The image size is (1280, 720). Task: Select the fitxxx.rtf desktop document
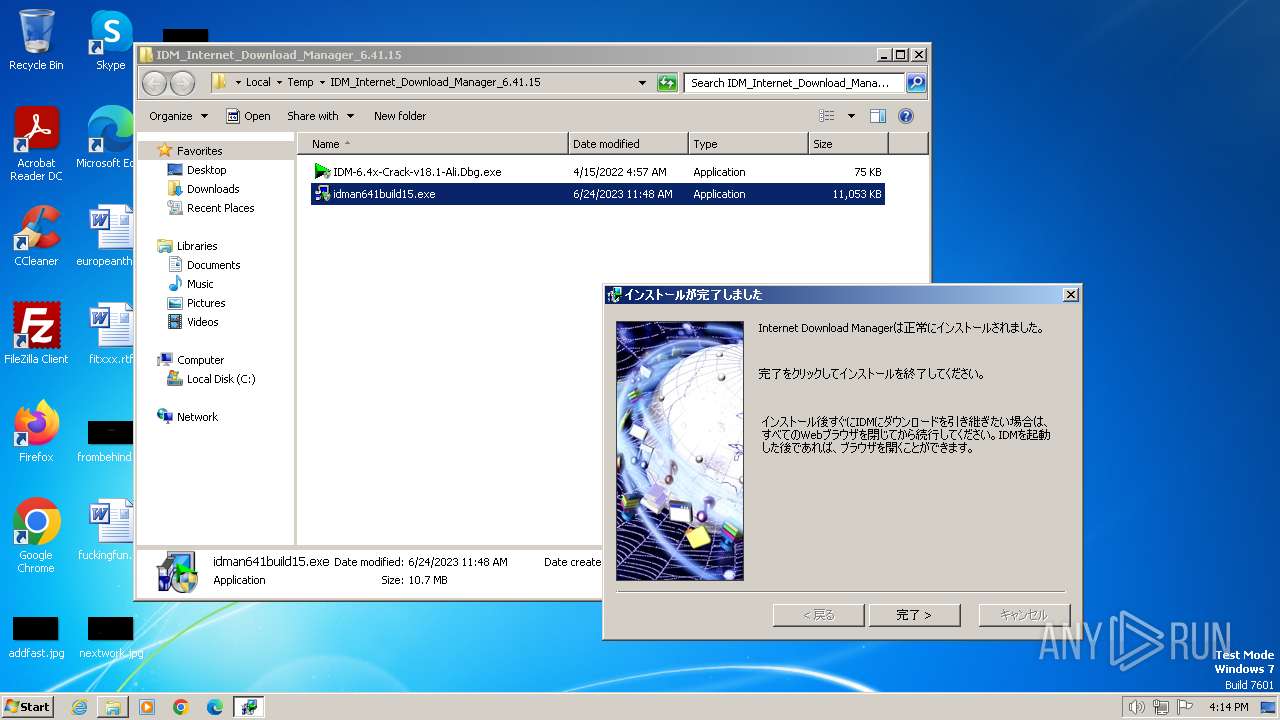[110, 334]
